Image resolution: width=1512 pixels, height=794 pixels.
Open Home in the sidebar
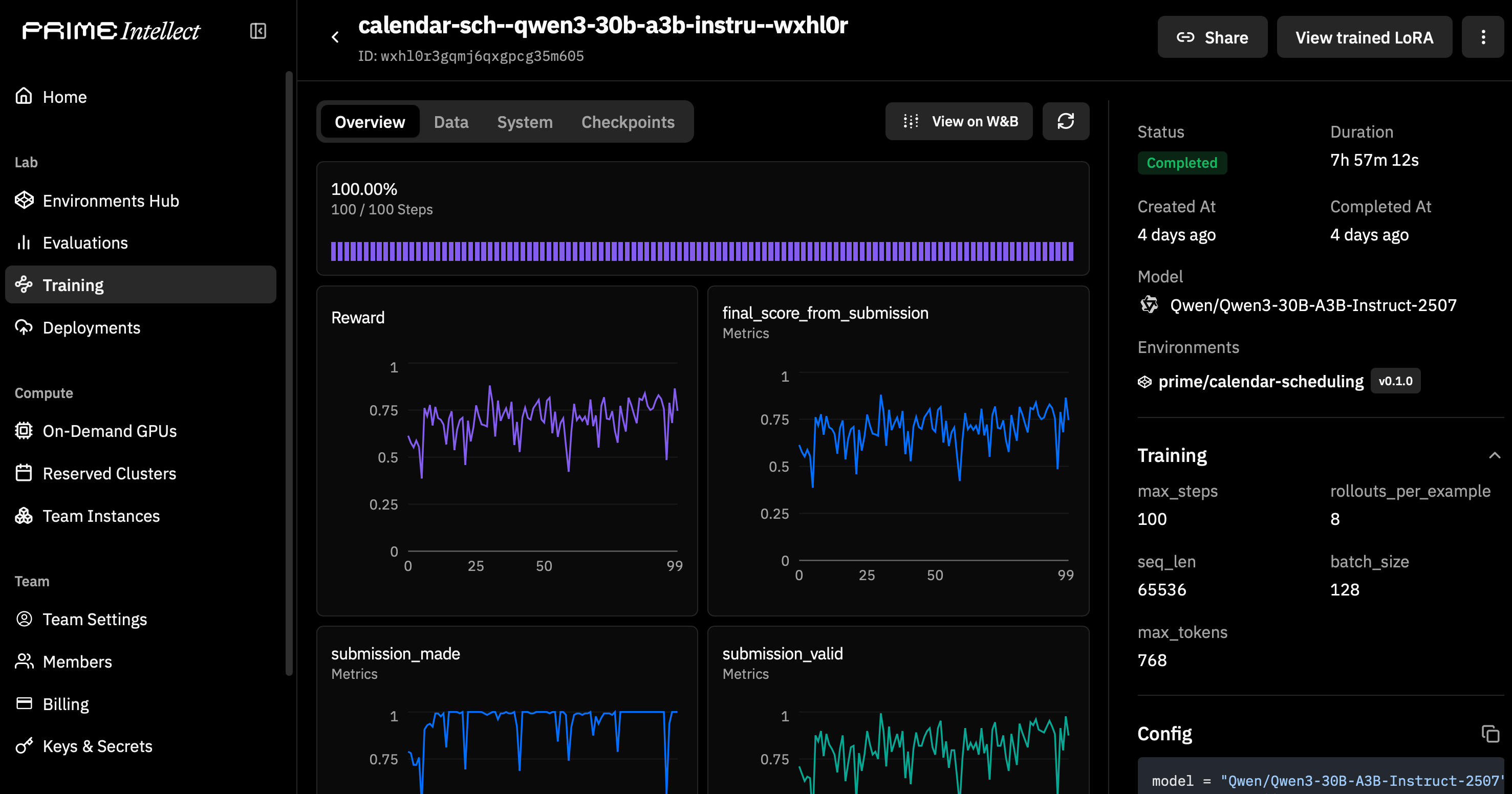[141, 96]
